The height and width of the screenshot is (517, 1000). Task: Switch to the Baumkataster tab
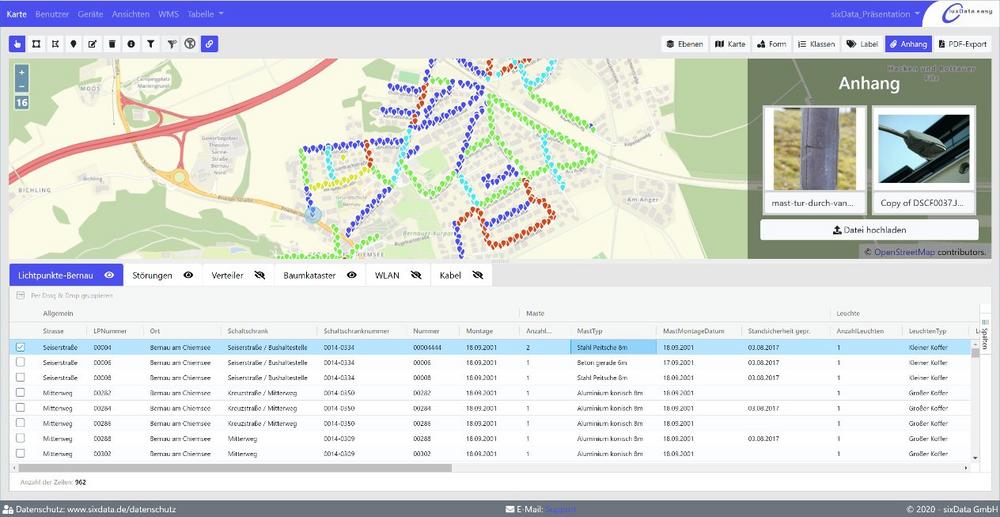coord(312,274)
